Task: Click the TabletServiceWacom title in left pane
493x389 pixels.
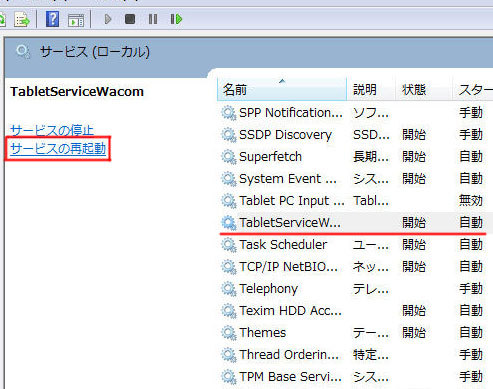Action: click(77, 91)
